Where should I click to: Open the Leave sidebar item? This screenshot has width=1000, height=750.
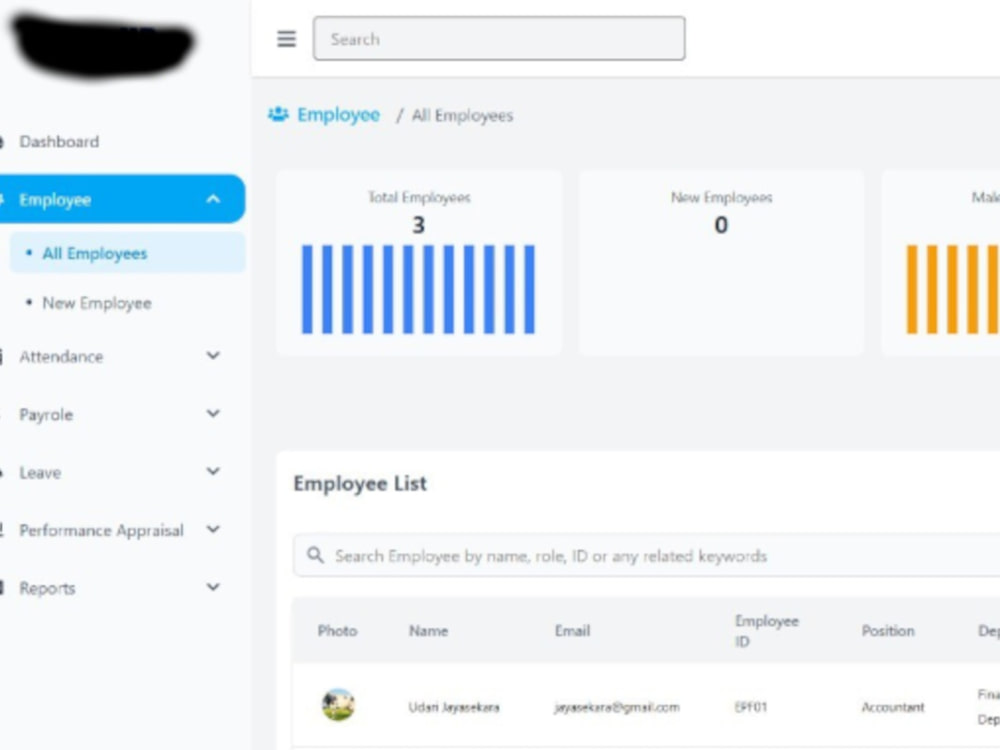[40, 473]
